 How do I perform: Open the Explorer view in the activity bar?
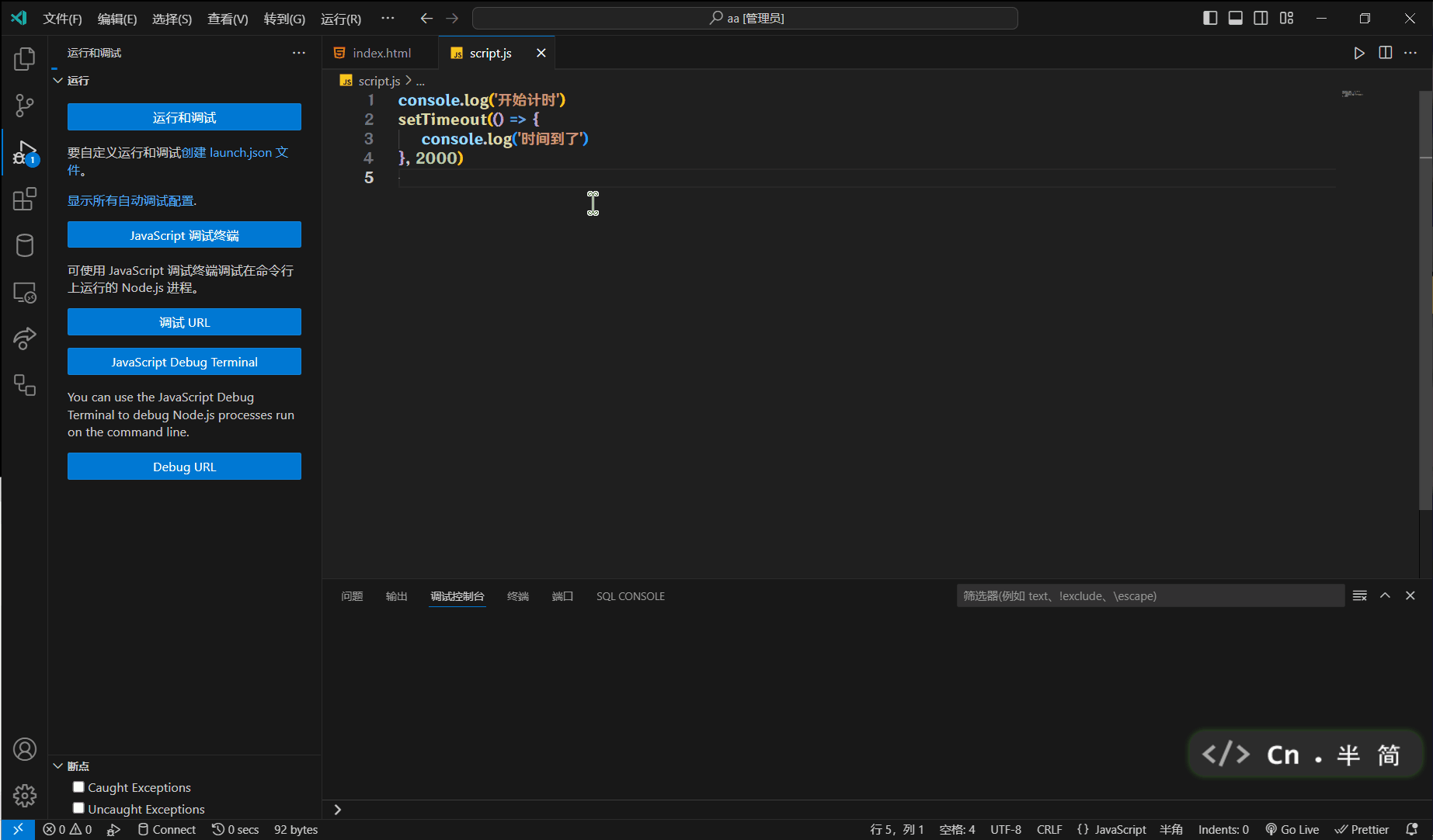coord(24,59)
